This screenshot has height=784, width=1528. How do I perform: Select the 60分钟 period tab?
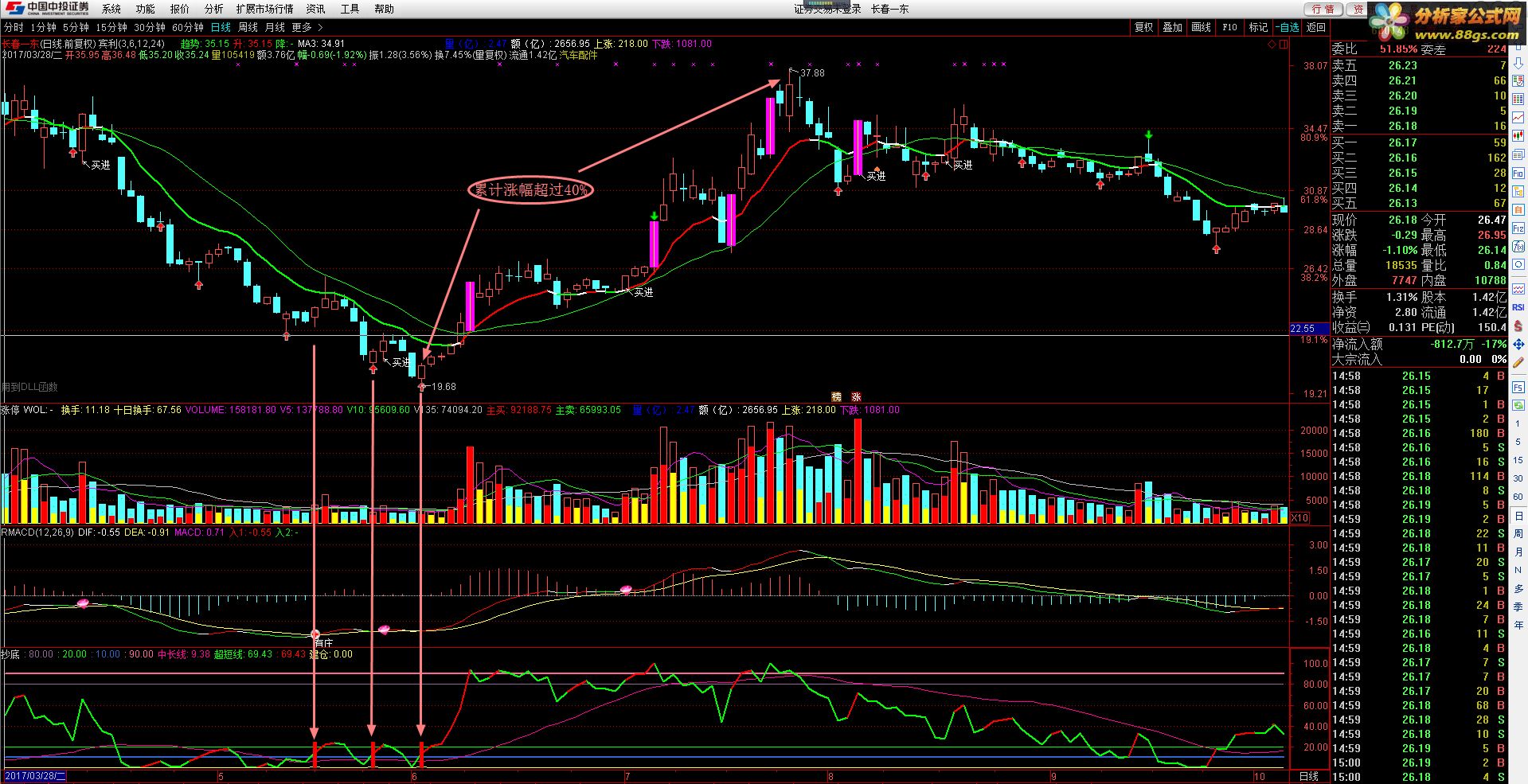pyautogui.click(x=188, y=27)
